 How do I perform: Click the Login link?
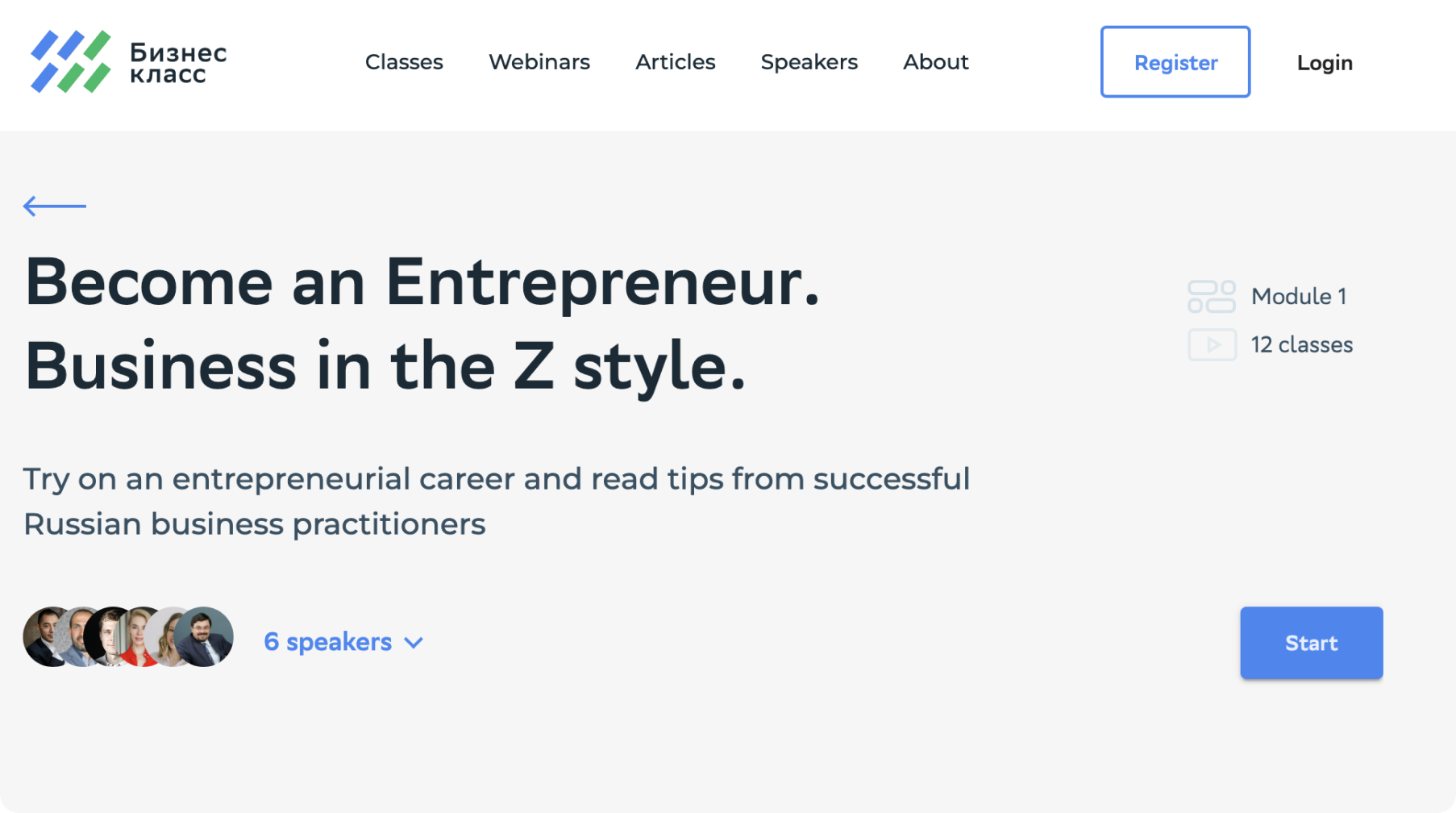(1324, 63)
